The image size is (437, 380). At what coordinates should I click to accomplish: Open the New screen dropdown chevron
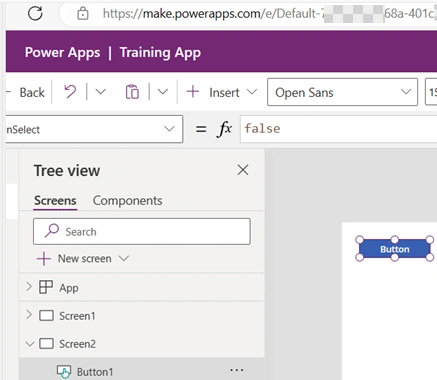click(124, 258)
